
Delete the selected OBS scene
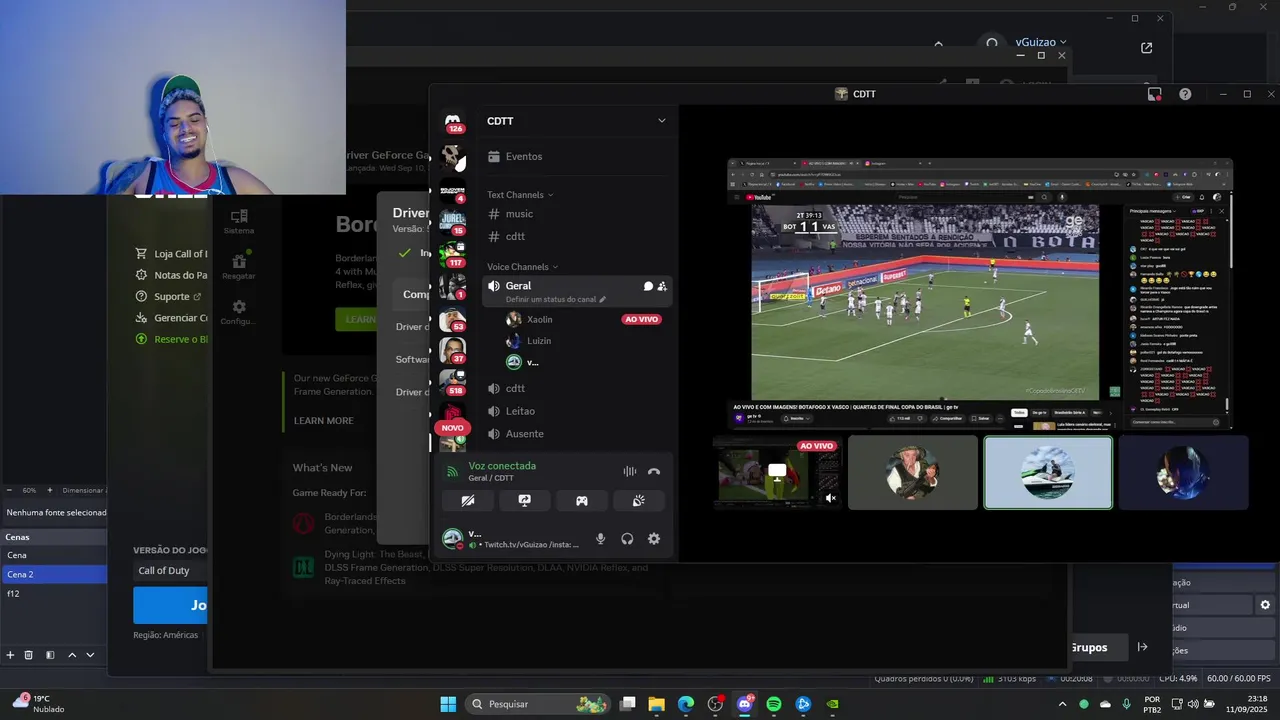point(29,655)
